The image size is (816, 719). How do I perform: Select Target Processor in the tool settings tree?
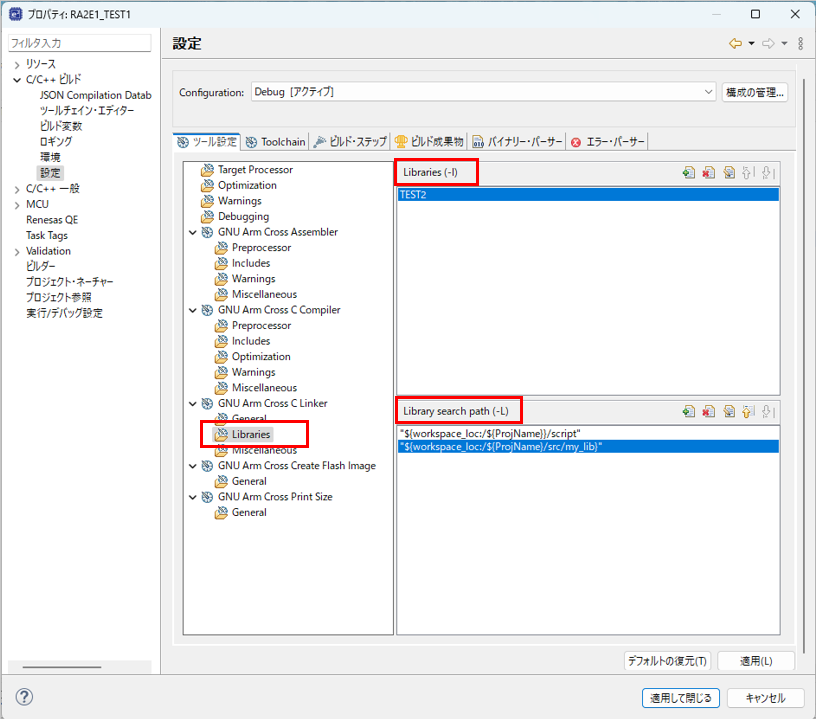(x=255, y=170)
